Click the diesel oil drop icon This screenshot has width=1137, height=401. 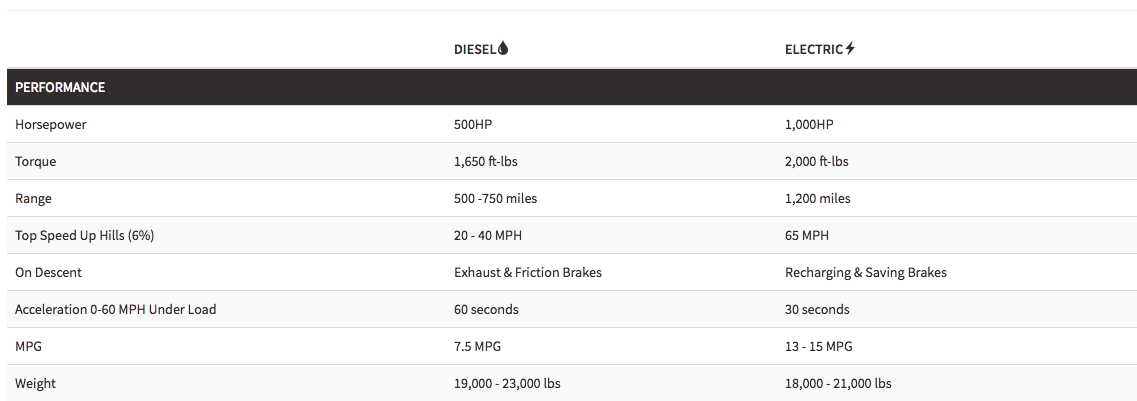503,49
